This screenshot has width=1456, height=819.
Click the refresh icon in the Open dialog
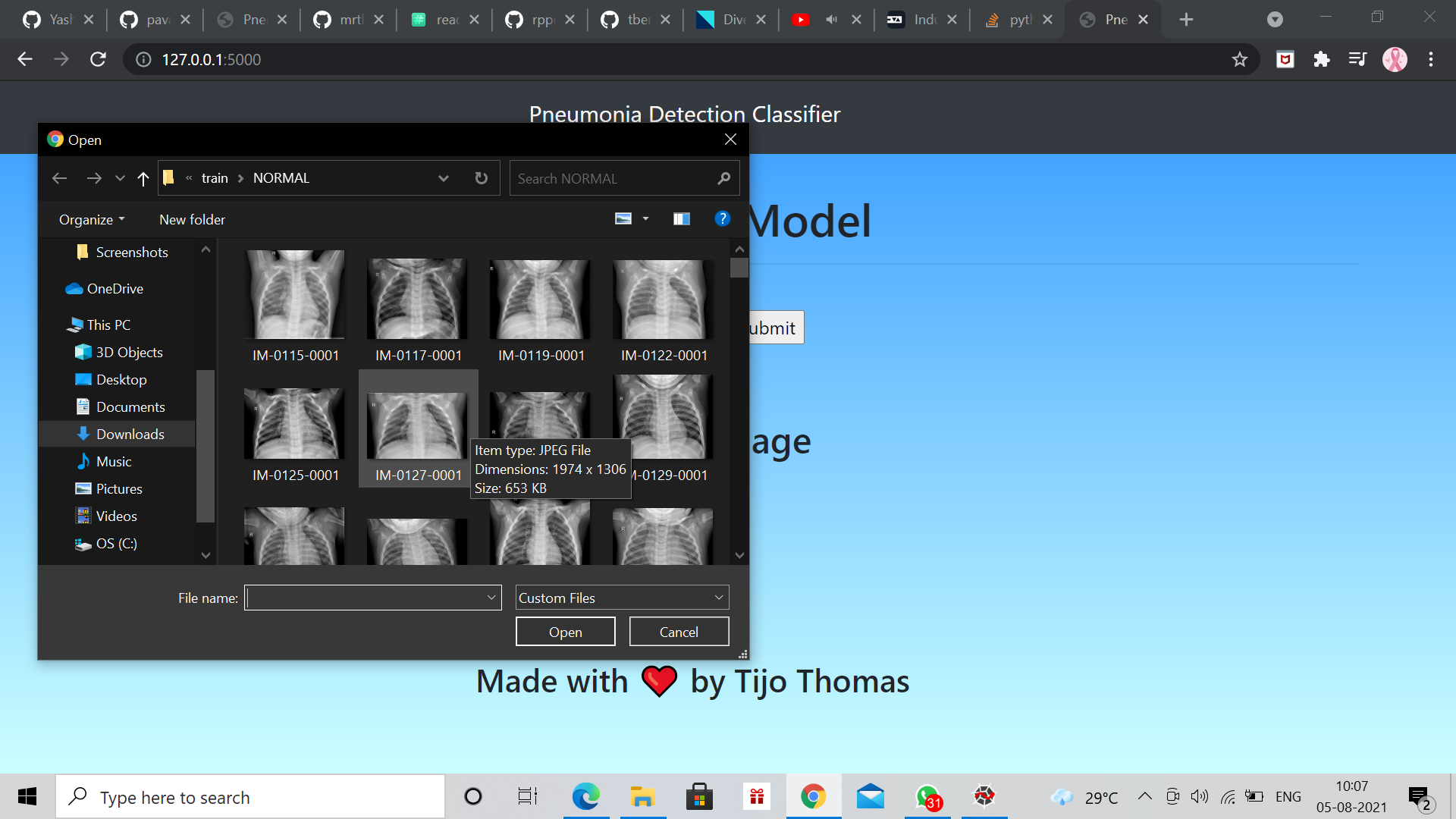click(481, 178)
